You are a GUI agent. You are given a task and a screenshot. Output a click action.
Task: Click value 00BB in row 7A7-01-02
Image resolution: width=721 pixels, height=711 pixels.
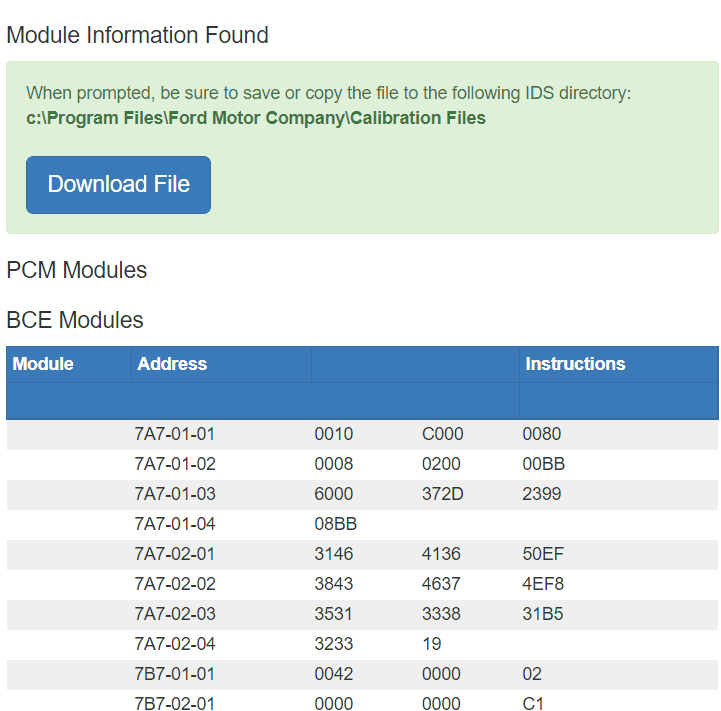click(544, 464)
